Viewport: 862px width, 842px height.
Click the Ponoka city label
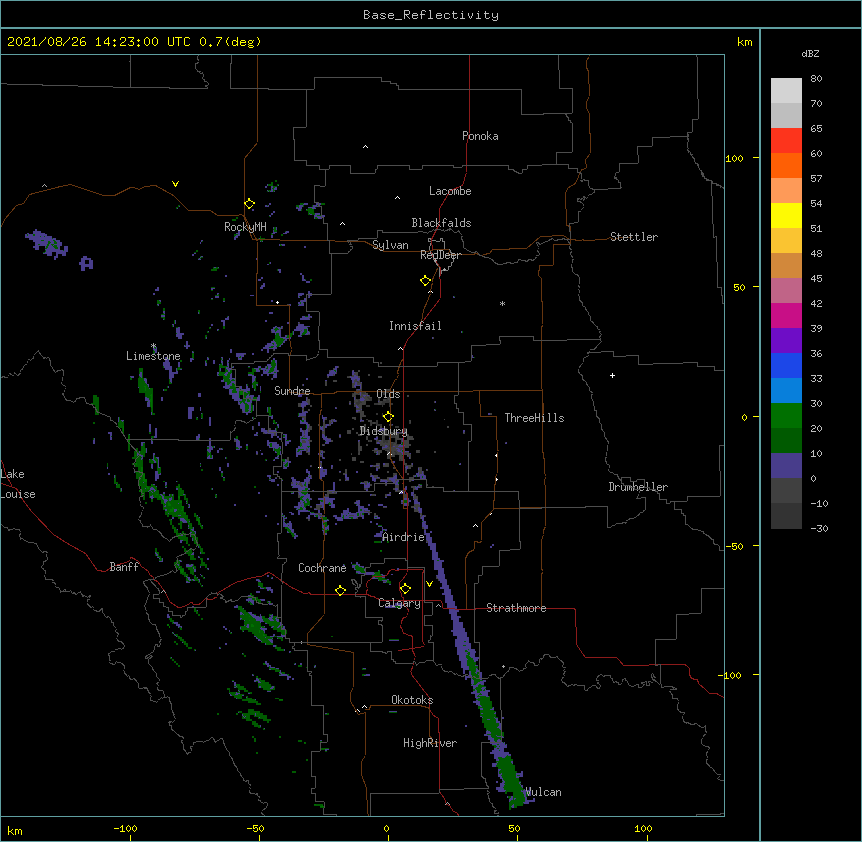[x=480, y=136]
